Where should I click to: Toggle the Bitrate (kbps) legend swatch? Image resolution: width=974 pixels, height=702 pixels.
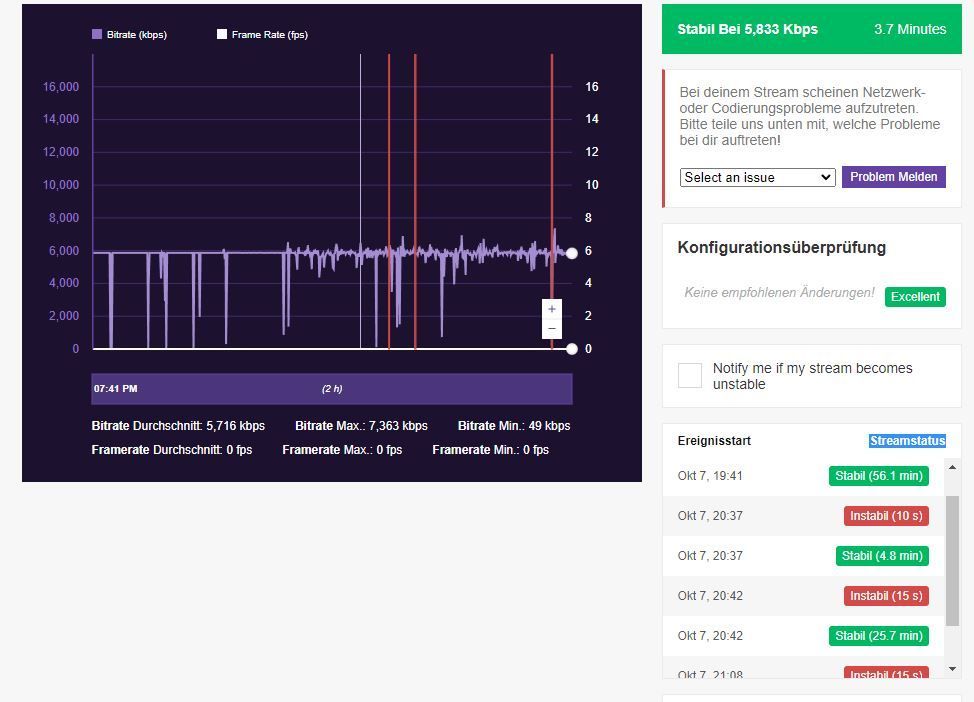point(95,34)
